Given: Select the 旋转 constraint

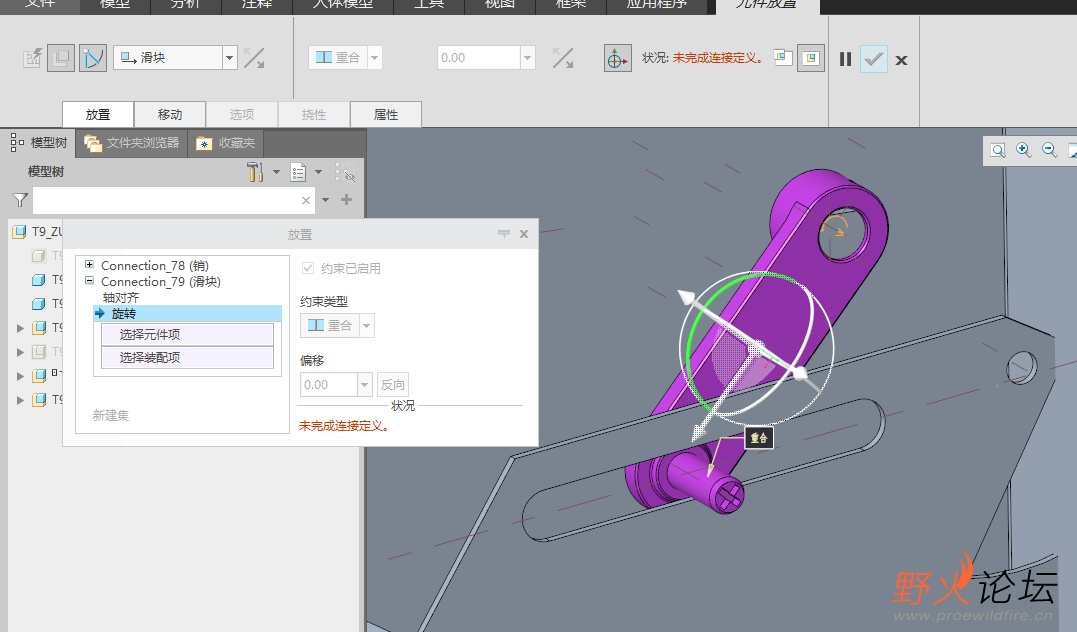Looking at the screenshot, I should (188, 313).
